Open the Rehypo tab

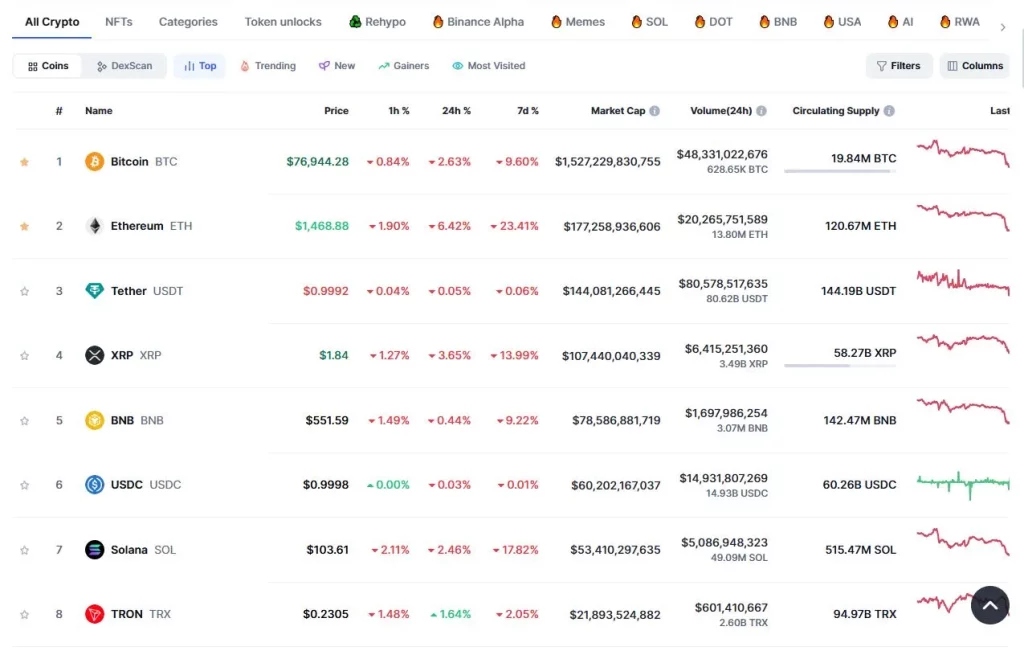pos(377,22)
